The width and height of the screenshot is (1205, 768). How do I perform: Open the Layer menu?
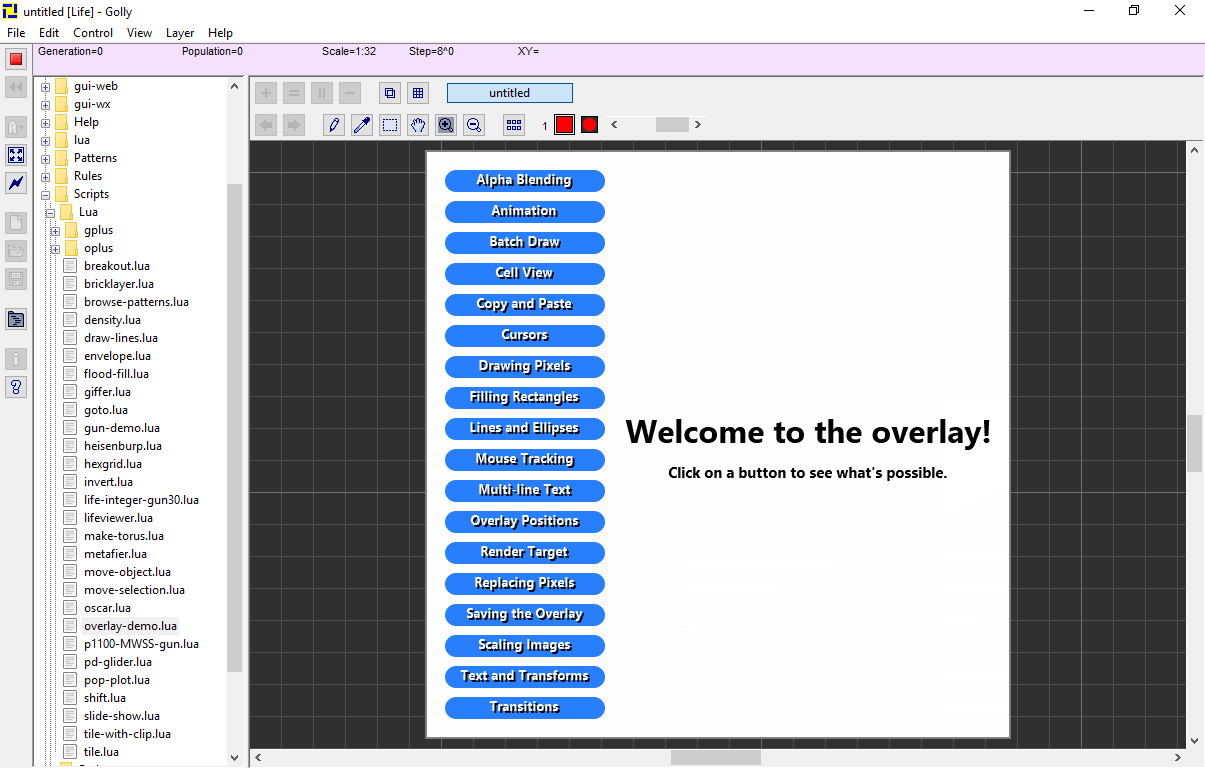[x=180, y=33]
